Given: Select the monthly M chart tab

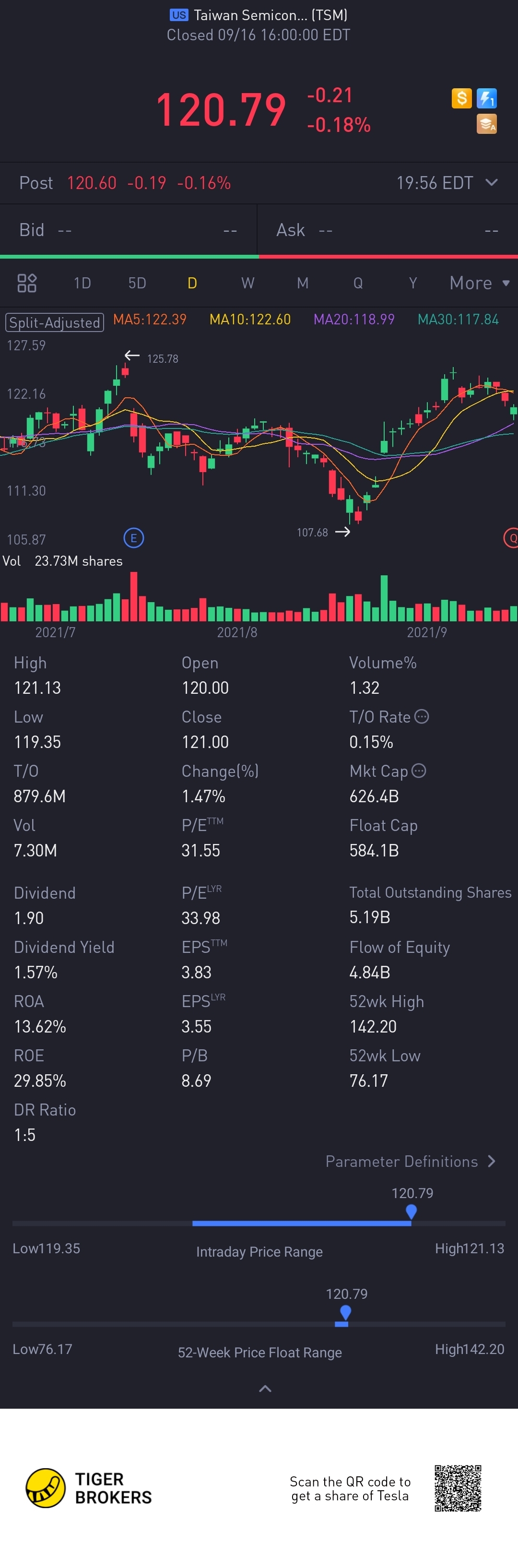Looking at the screenshot, I should pos(303,283).
